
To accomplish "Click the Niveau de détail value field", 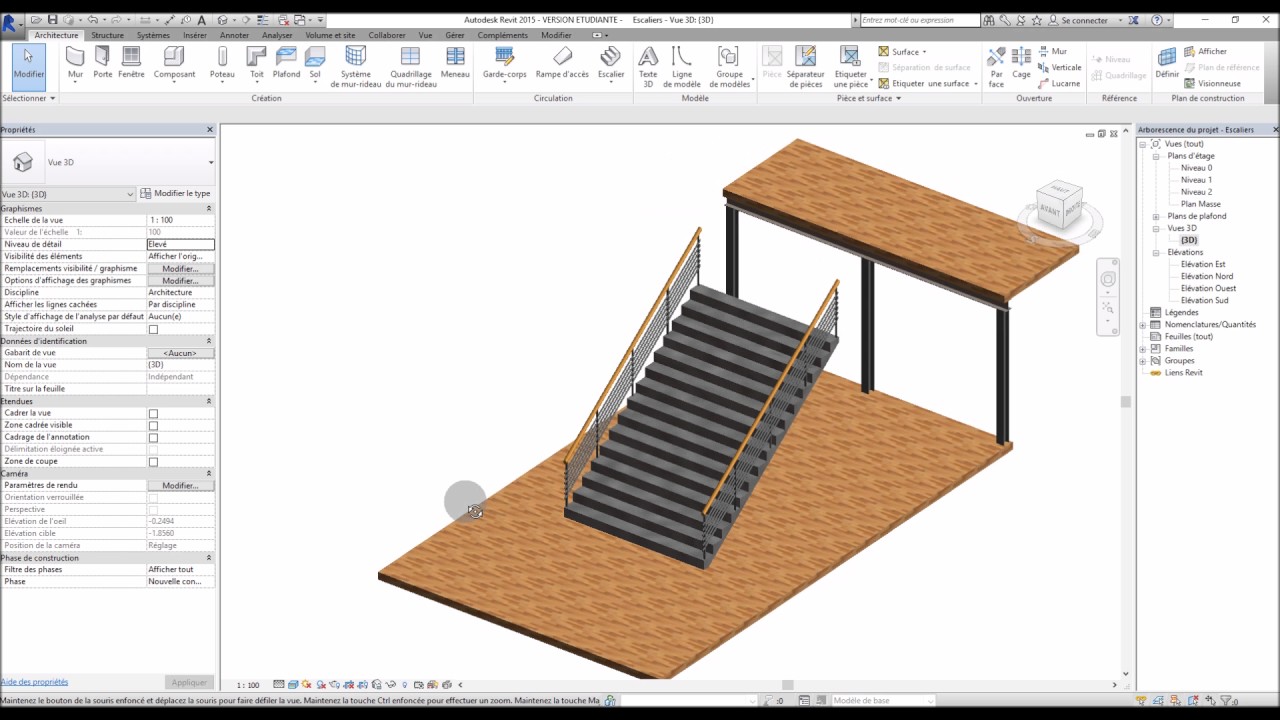I will (181, 244).
